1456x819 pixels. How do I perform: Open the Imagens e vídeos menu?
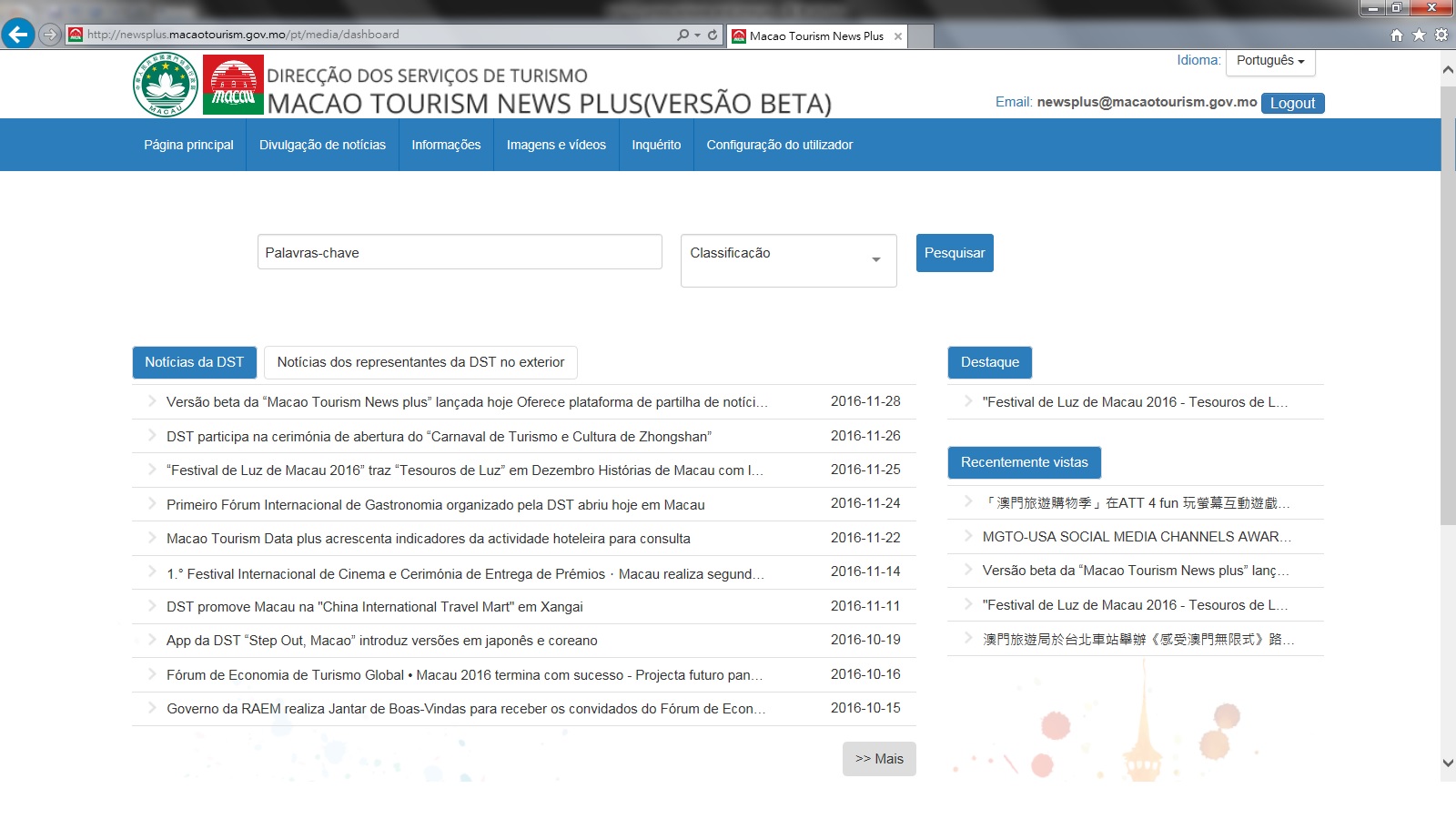click(556, 145)
